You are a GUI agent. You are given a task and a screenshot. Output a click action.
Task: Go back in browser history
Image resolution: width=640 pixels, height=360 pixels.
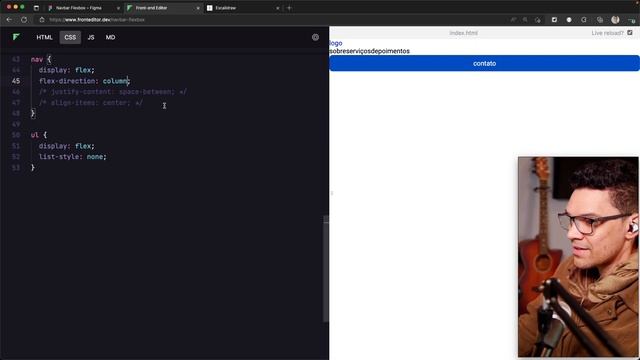coord(9,20)
